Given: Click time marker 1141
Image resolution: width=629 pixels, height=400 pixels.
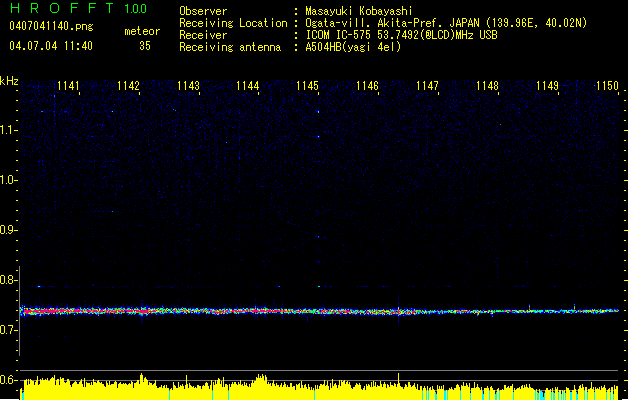Looking at the screenshot, I should pyautogui.click(x=68, y=86).
